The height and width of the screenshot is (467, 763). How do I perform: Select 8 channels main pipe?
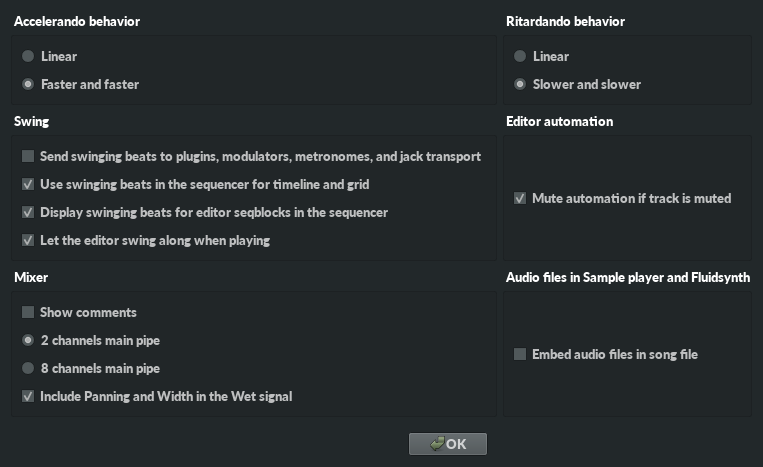28,368
